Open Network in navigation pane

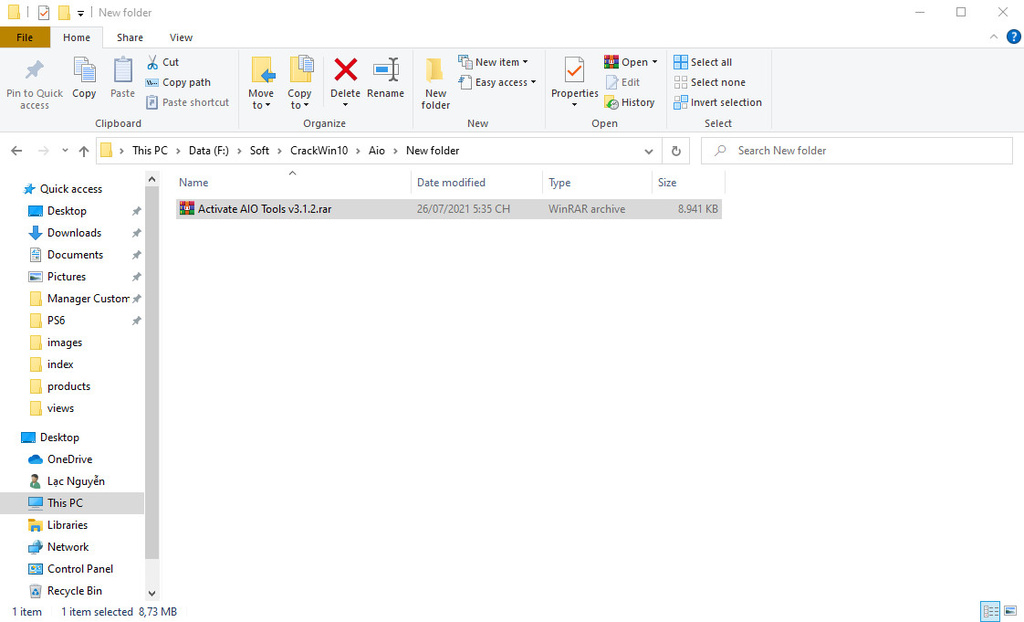click(x=67, y=547)
